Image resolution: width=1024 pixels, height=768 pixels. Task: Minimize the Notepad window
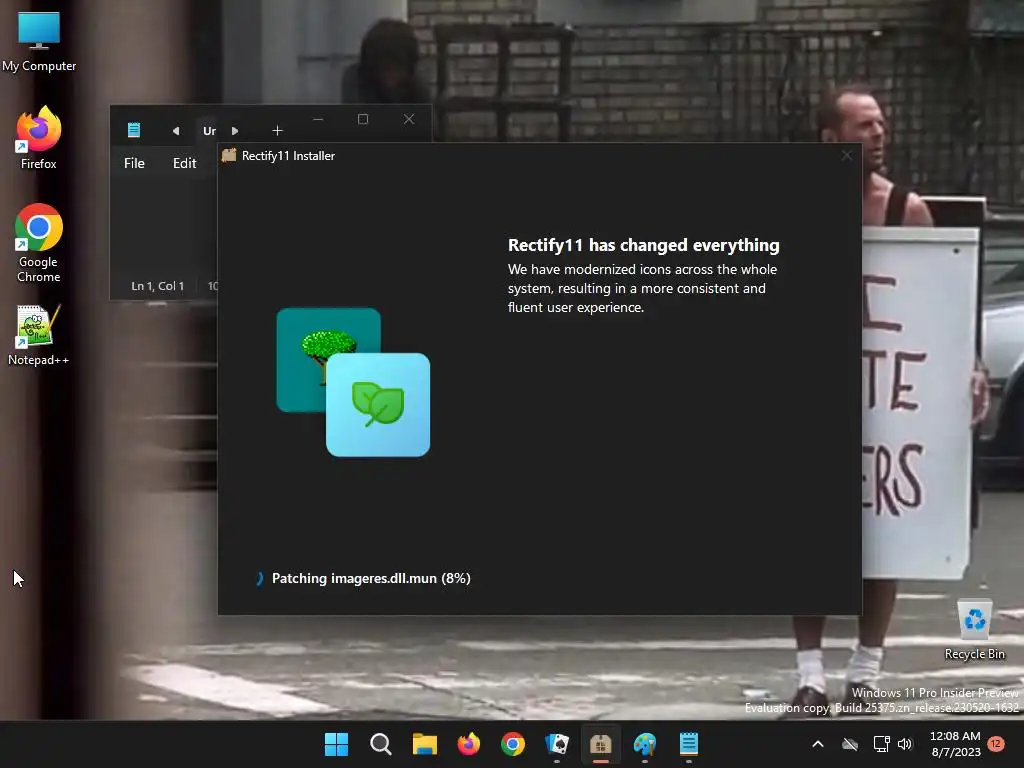318,120
